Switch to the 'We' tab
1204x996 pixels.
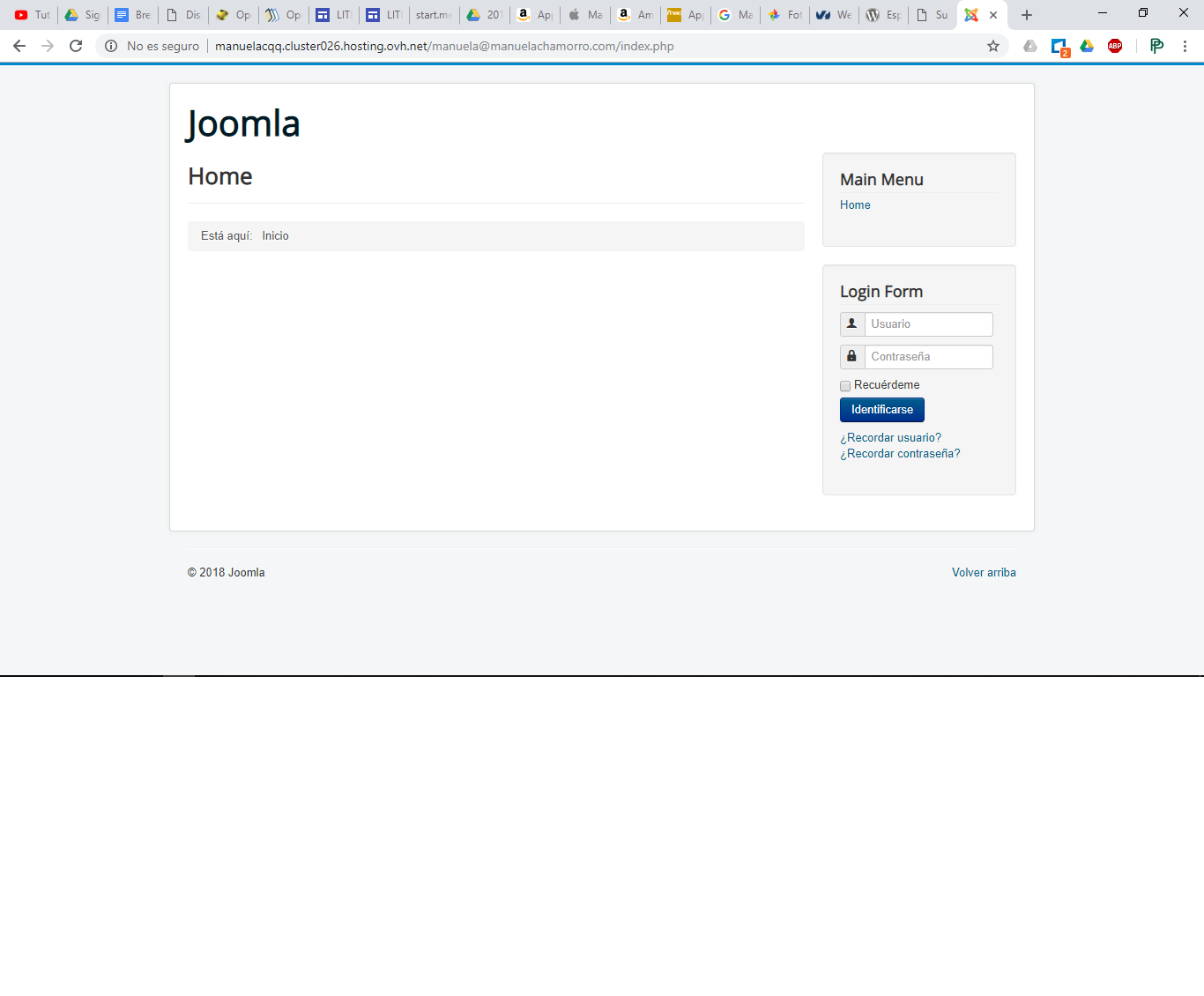coord(835,15)
